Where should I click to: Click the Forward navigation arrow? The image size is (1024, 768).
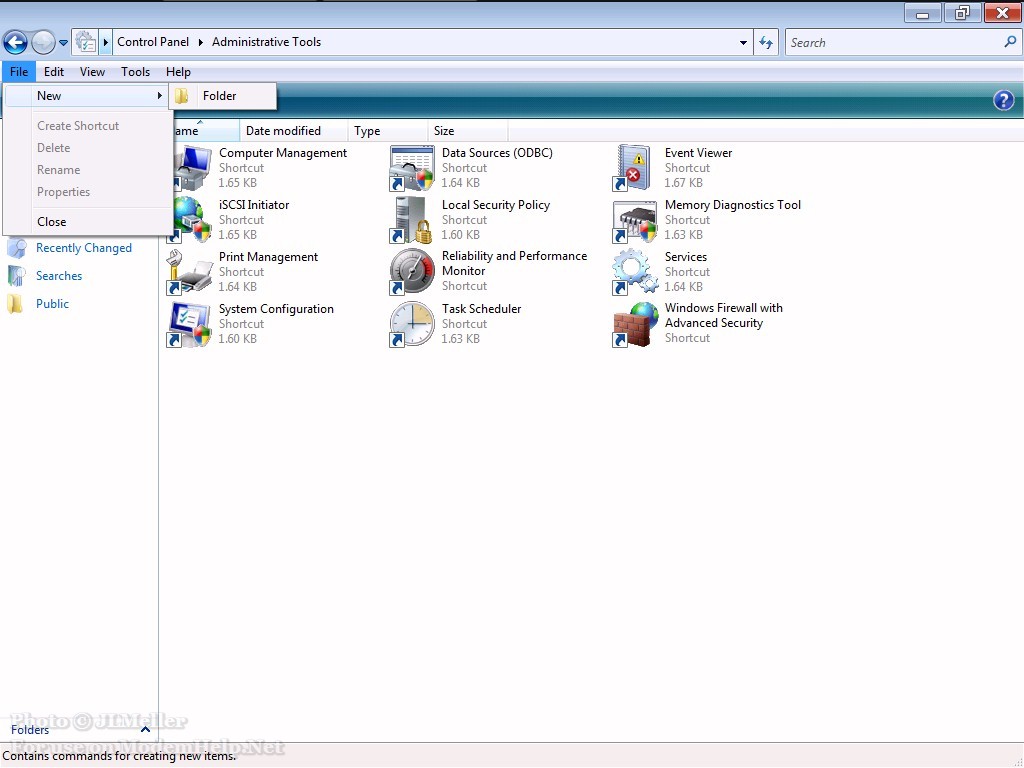coord(43,42)
